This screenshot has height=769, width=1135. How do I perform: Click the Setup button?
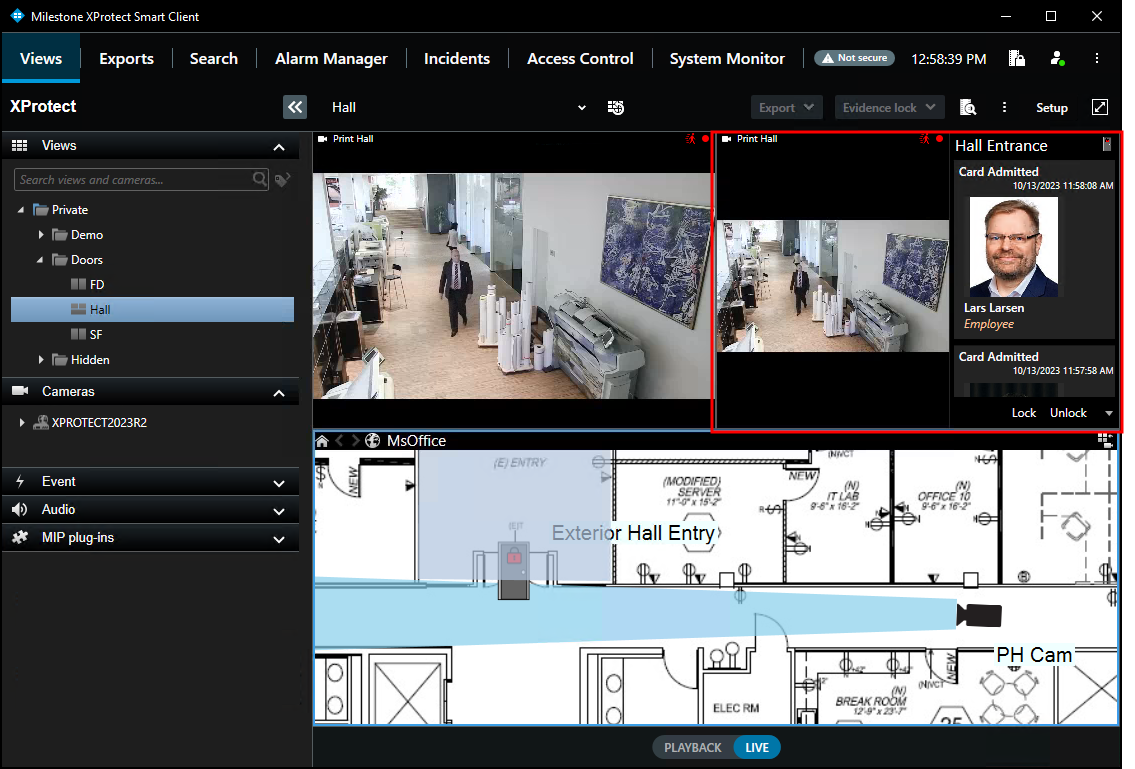coord(1051,107)
